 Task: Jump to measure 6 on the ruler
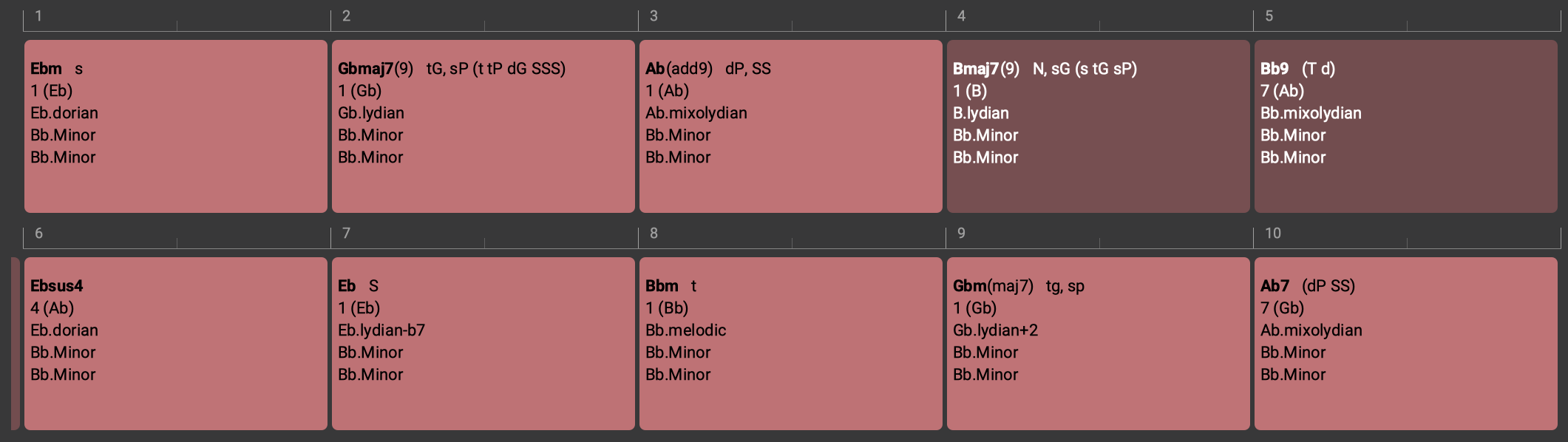pos(38,234)
